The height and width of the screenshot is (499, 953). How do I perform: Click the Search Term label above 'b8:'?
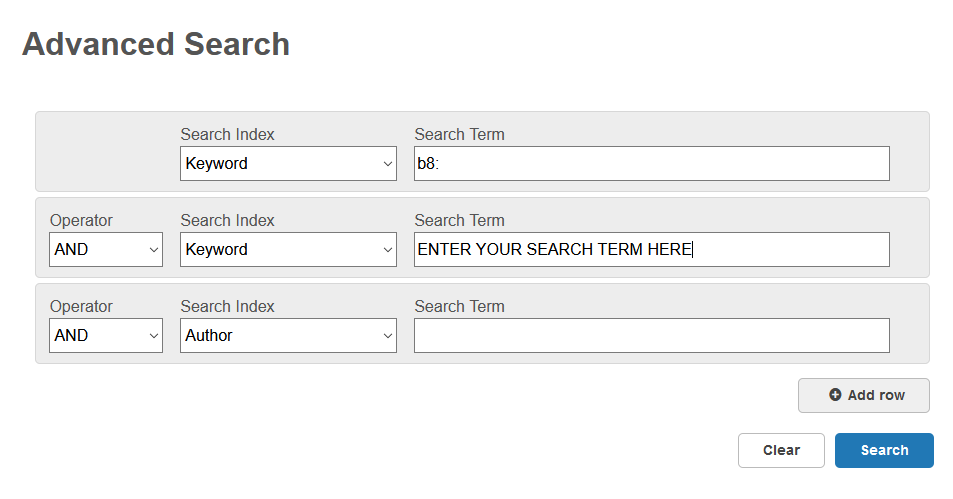(x=459, y=134)
